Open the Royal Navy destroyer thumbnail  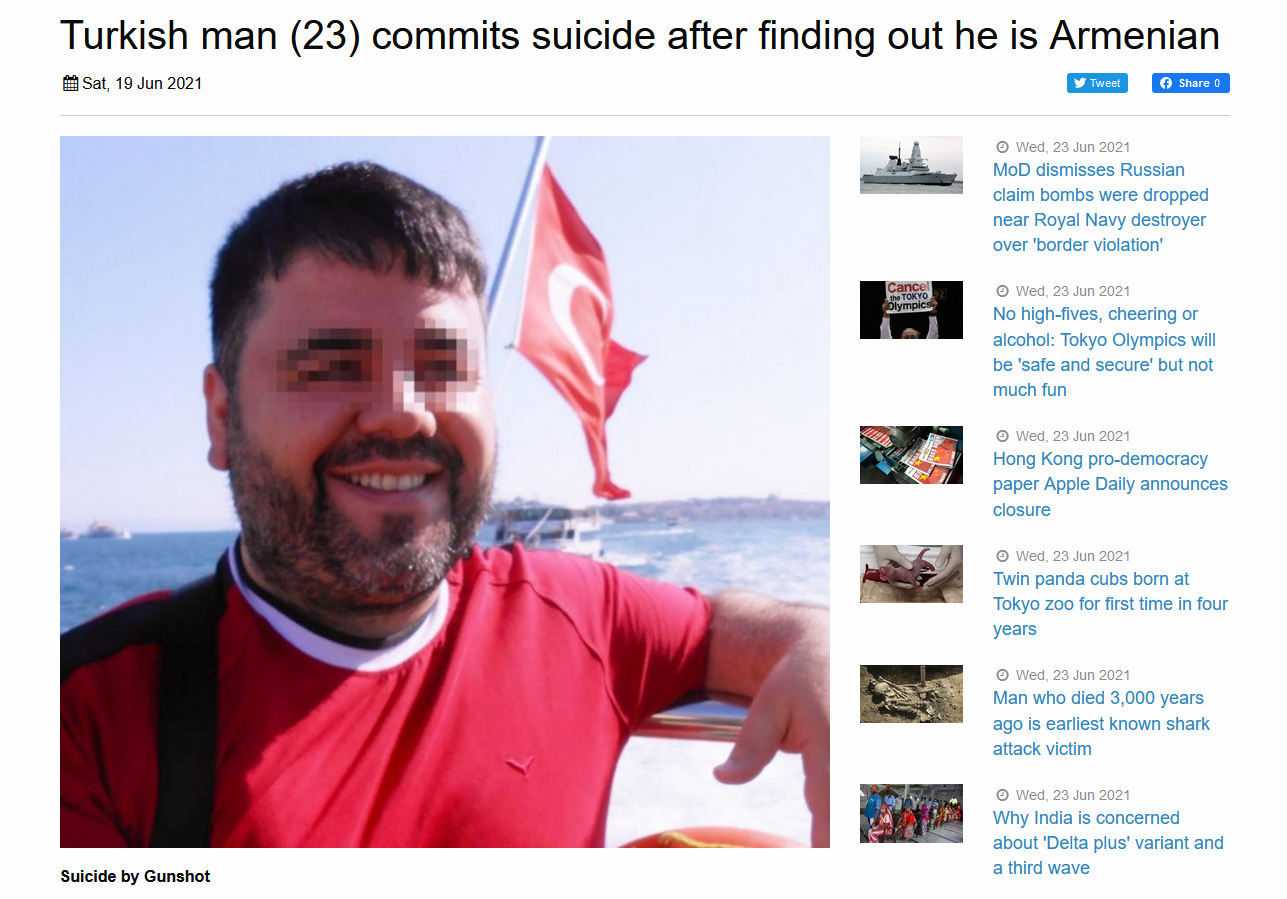(911, 165)
